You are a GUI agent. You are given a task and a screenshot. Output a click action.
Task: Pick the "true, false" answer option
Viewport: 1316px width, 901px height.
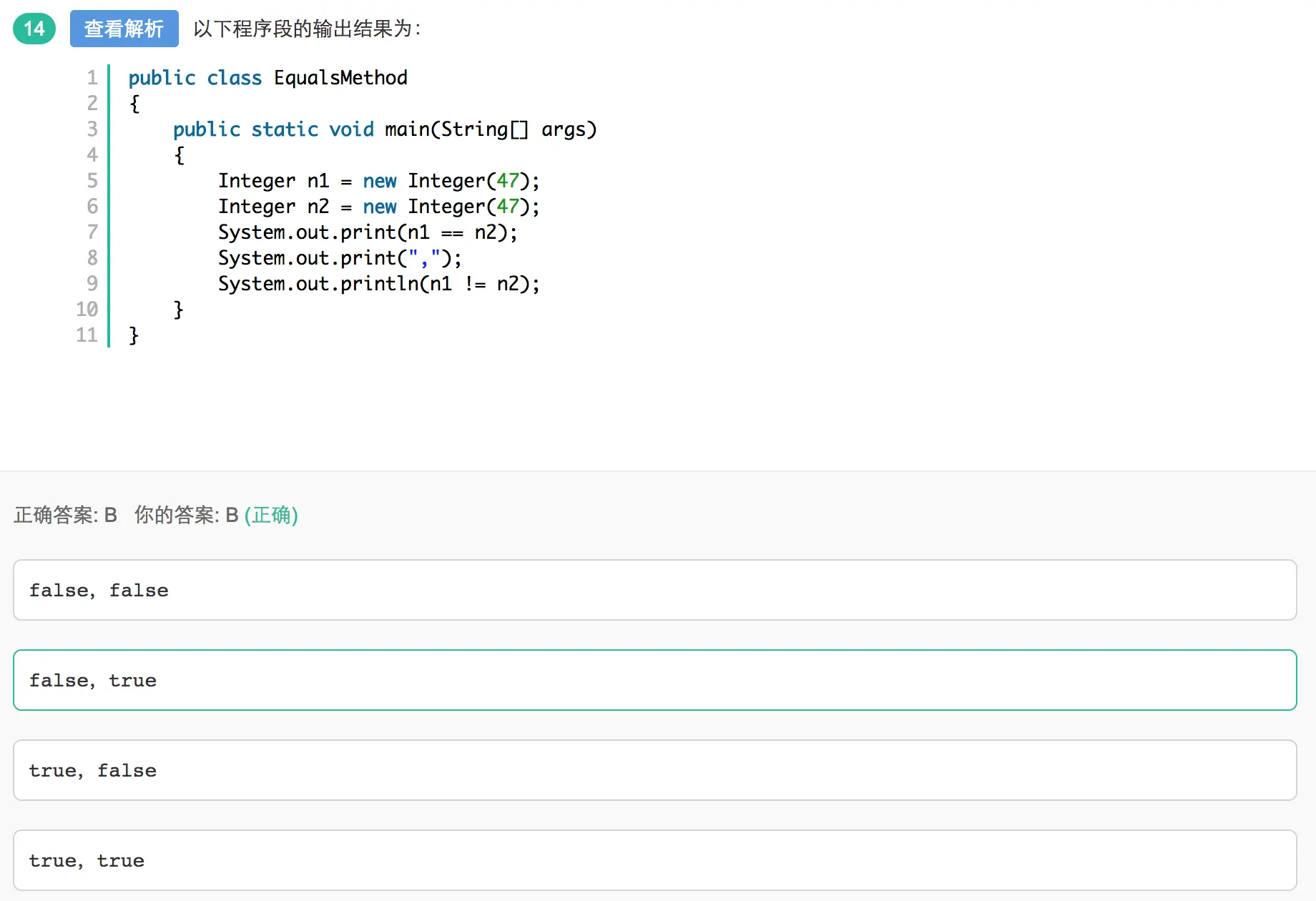tap(654, 770)
